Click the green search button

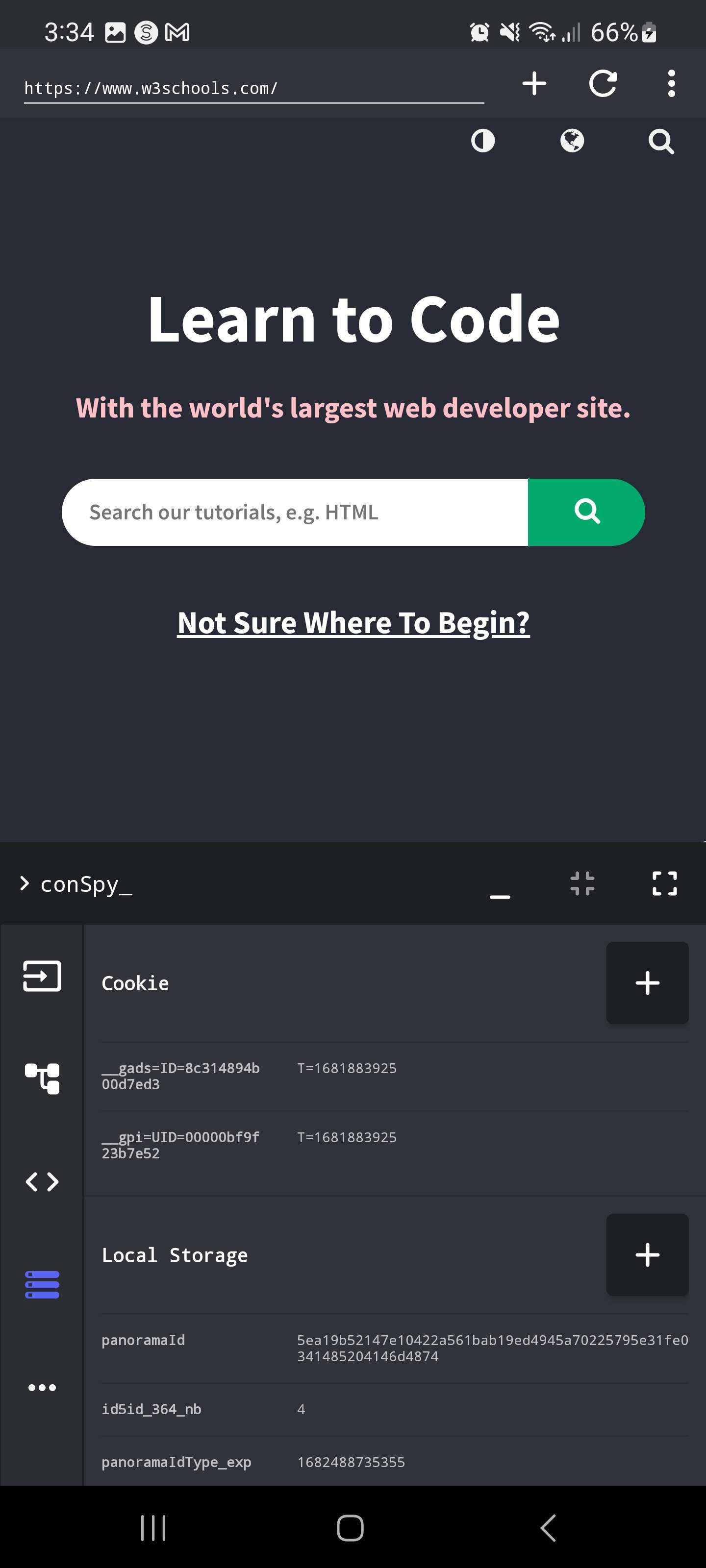(x=586, y=512)
